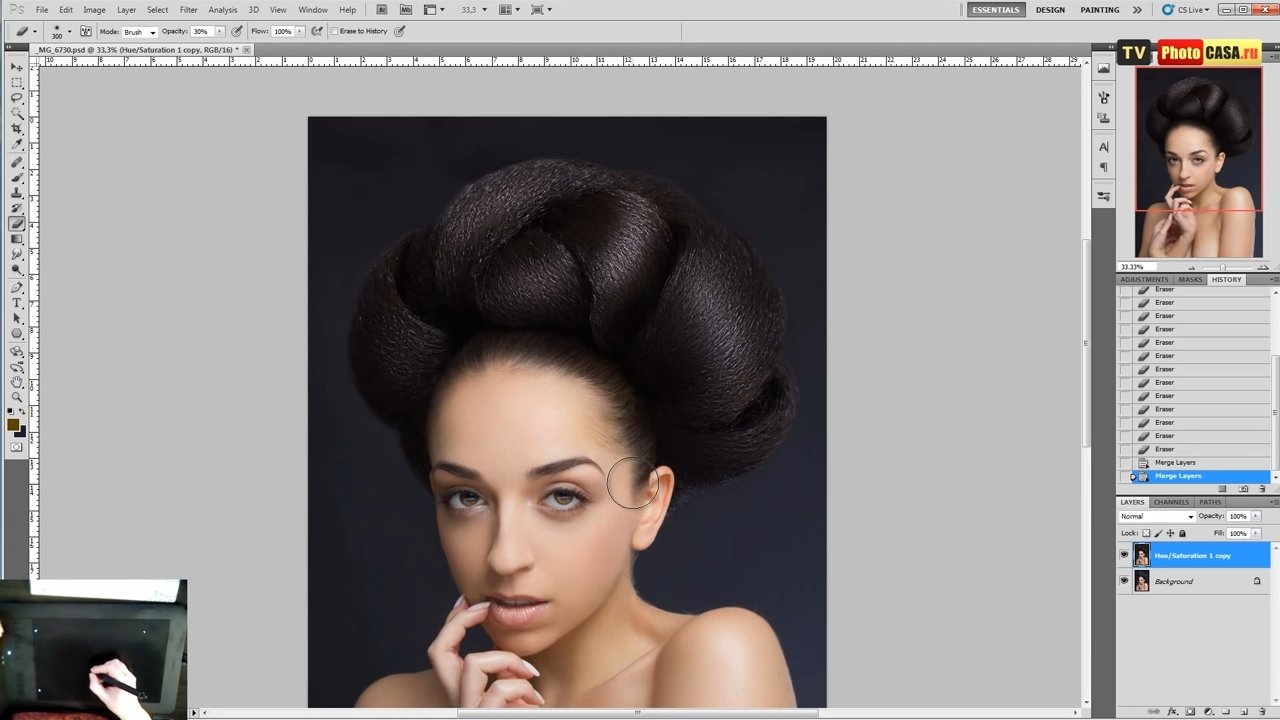Create new fill or adjustment layer
The width and height of the screenshot is (1280, 720).
pyautogui.click(x=1207, y=712)
